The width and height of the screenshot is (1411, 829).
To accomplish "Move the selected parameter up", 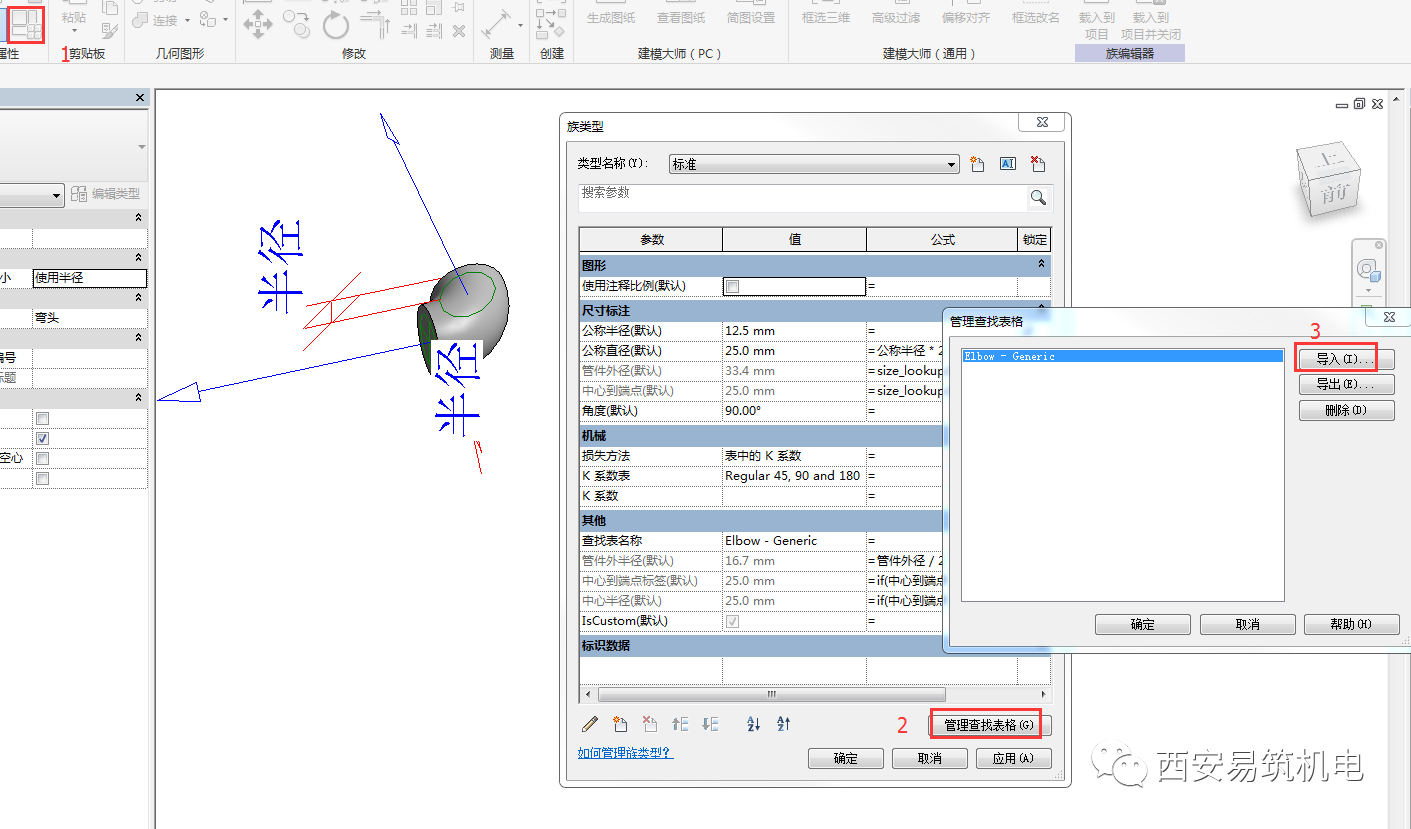I will coord(680,724).
